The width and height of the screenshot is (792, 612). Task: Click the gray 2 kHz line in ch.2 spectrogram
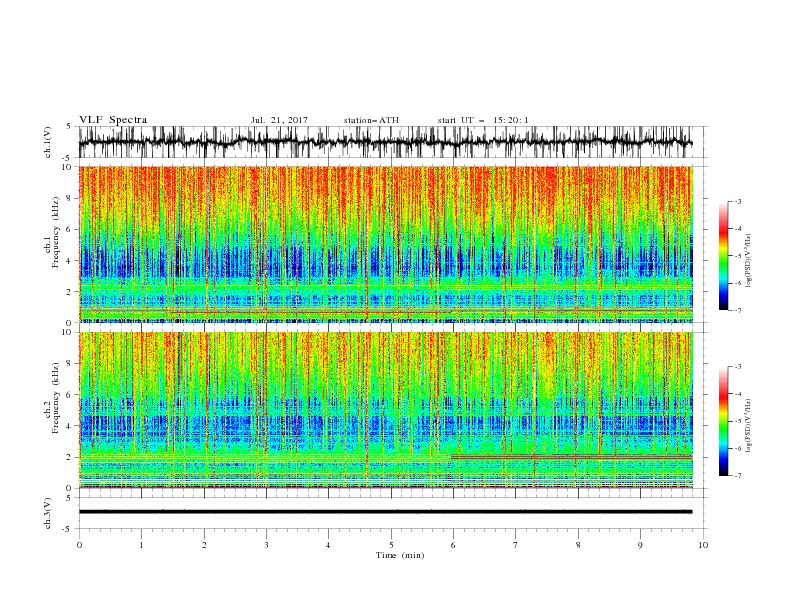click(x=571, y=456)
